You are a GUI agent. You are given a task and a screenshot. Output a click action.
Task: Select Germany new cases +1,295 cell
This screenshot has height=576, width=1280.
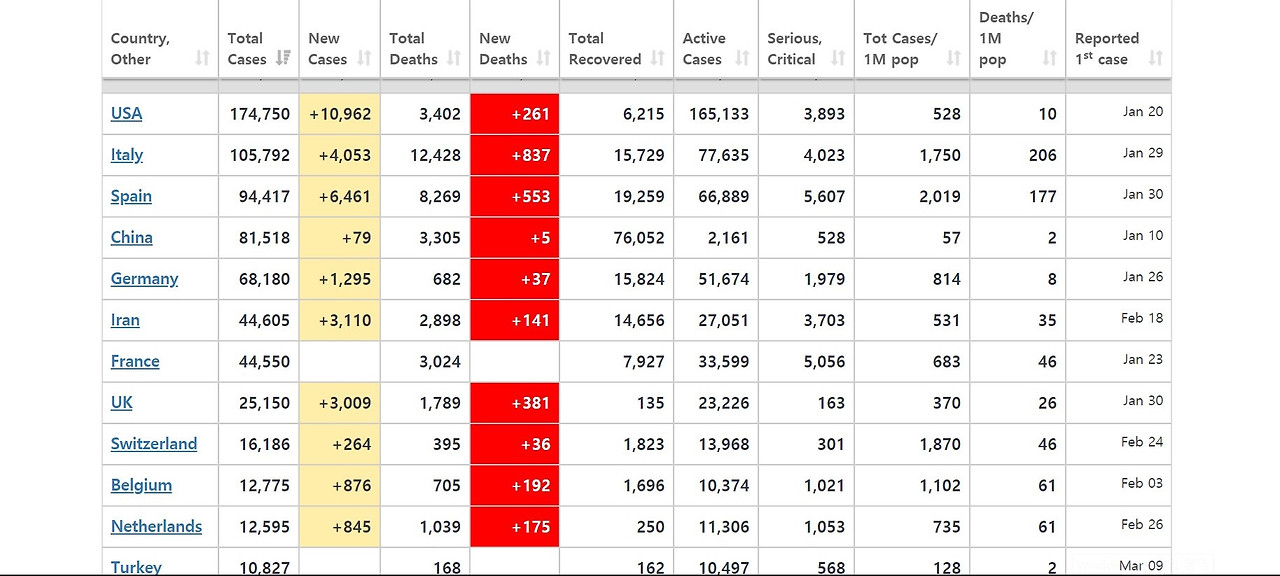coord(340,279)
